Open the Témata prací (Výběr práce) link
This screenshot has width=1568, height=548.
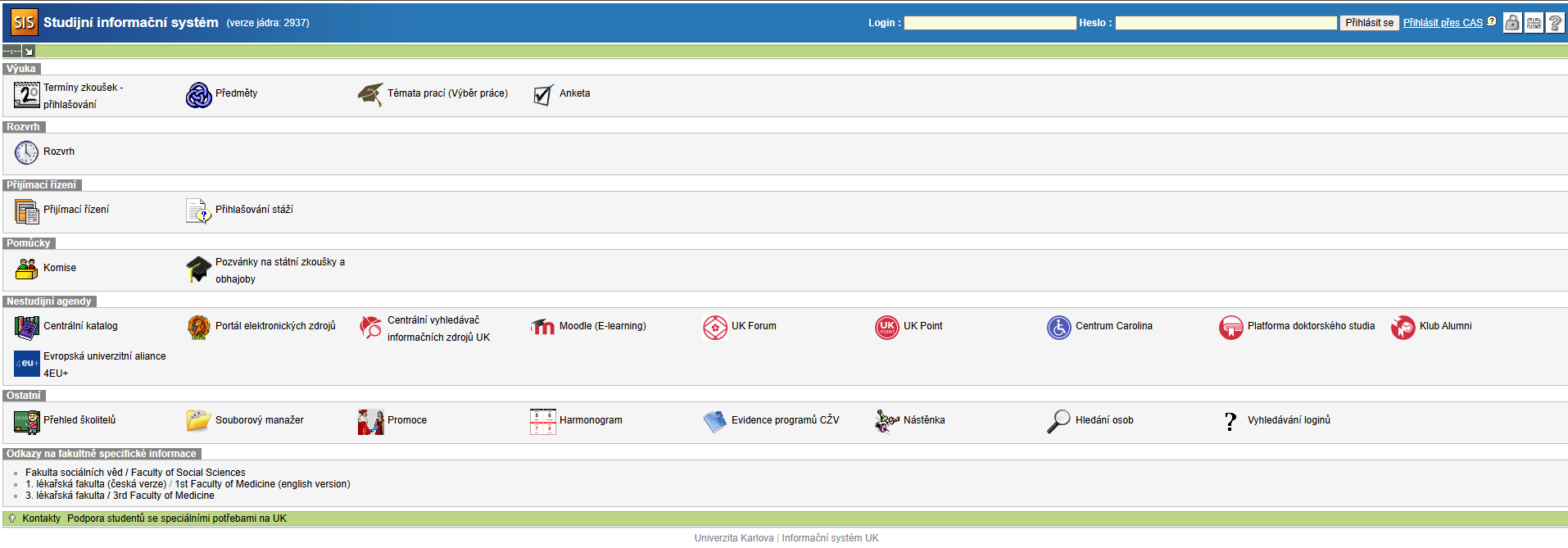[x=447, y=93]
